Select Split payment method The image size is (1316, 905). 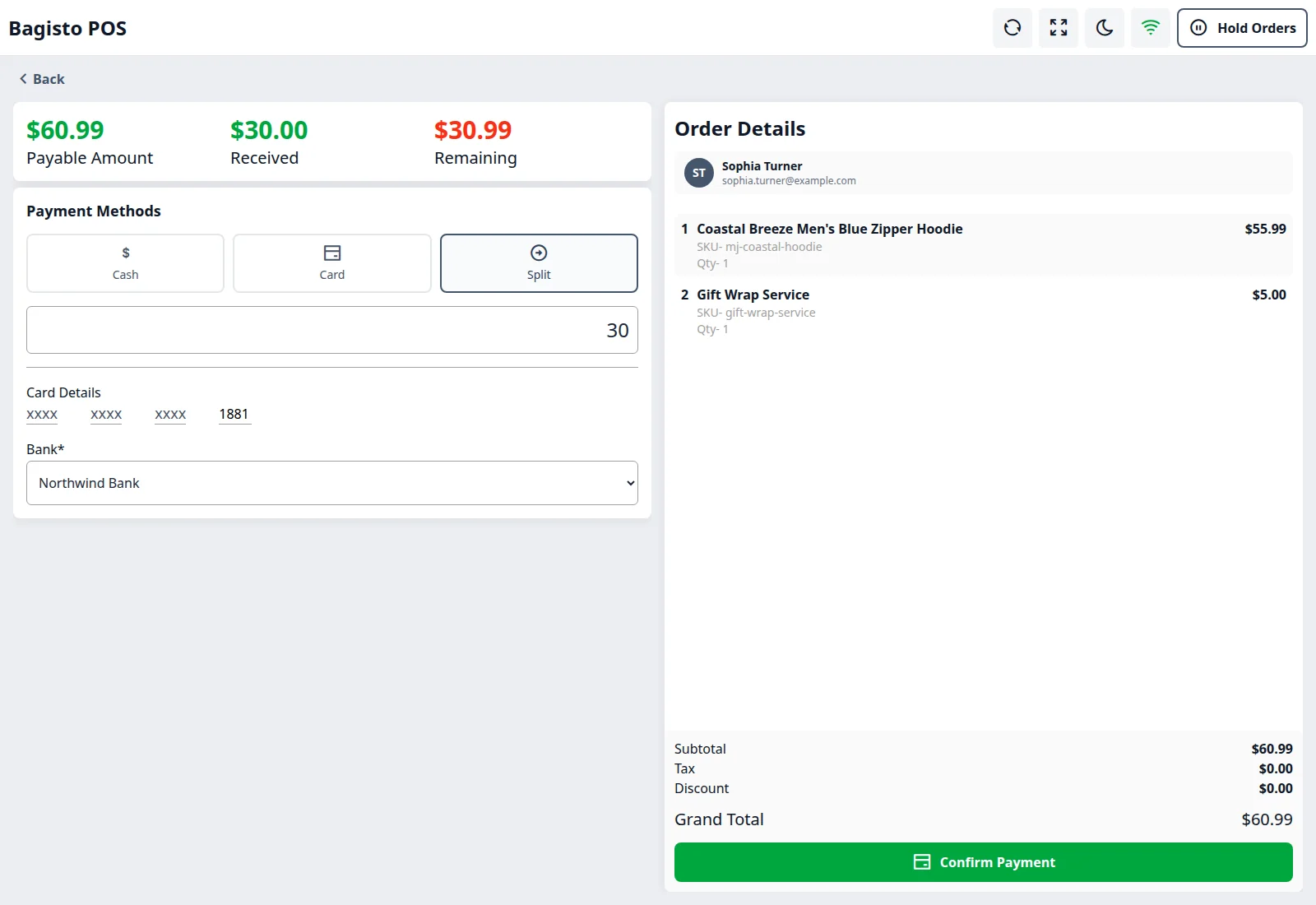[539, 263]
